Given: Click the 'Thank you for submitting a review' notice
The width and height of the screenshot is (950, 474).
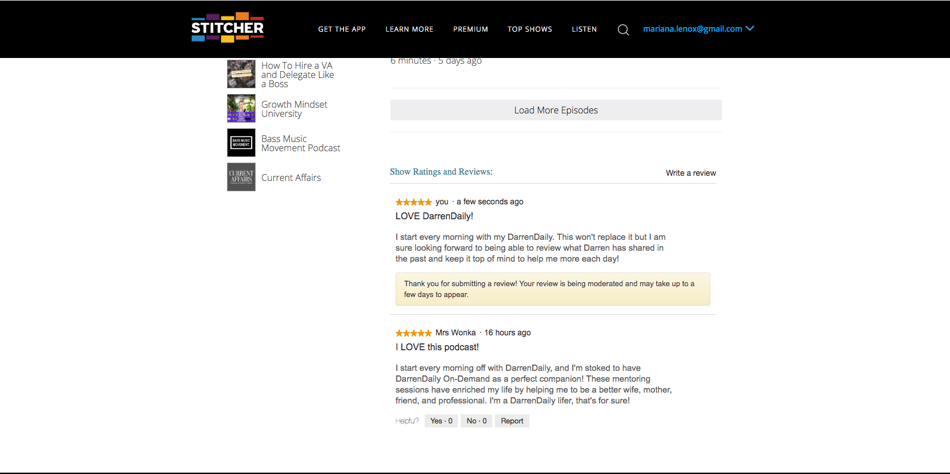Looking at the screenshot, I should point(553,289).
